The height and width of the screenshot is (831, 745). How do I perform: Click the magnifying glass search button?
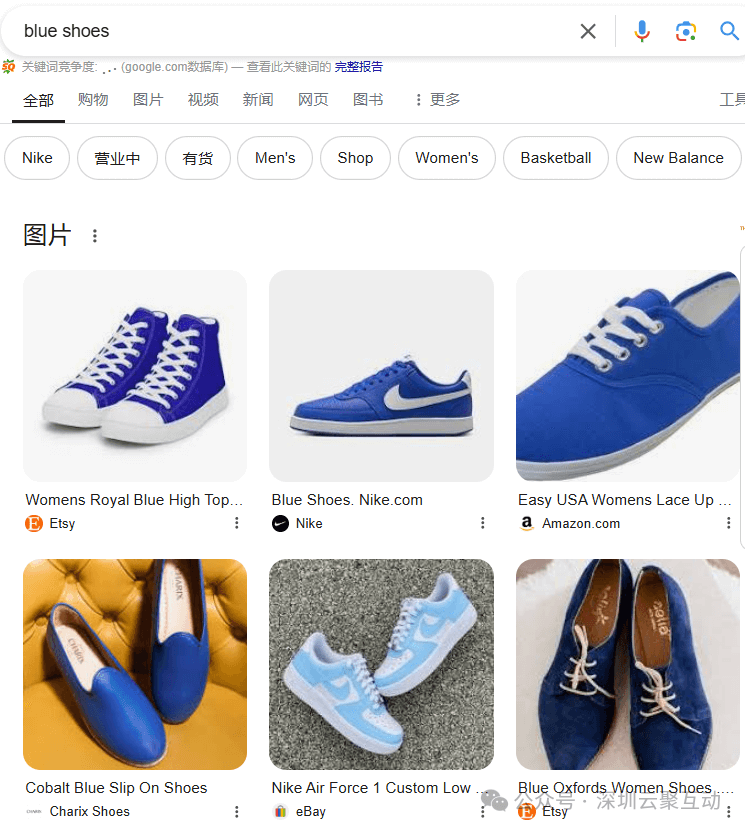click(729, 31)
